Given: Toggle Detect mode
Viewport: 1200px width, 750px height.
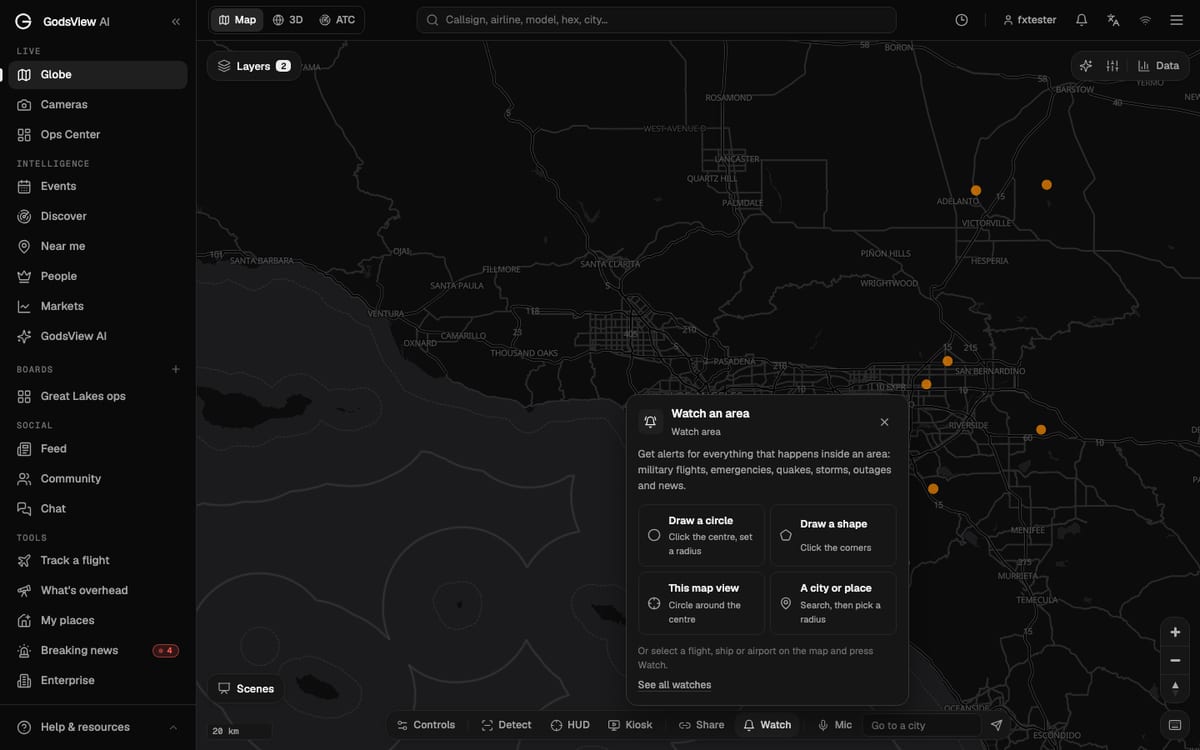Looking at the screenshot, I should [x=507, y=725].
